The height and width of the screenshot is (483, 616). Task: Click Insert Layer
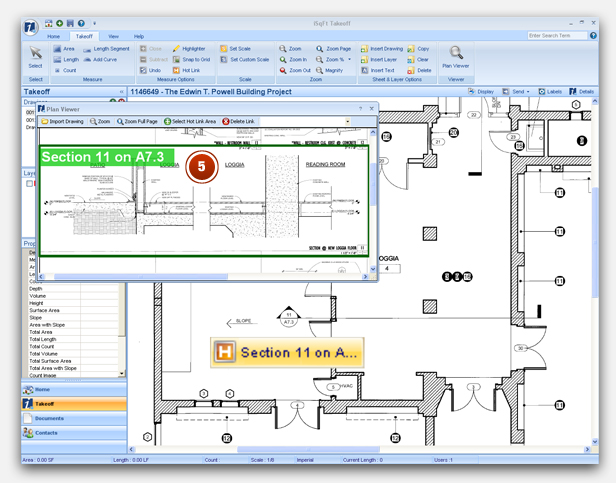[x=379, y=59]
